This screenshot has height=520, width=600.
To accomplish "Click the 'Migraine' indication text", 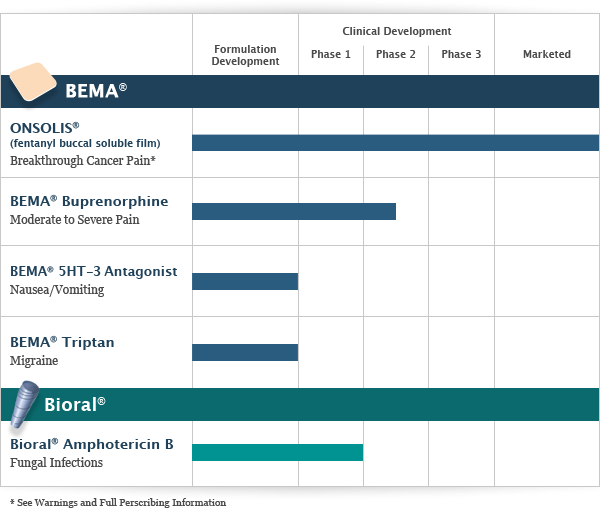I will coord(34,360).
